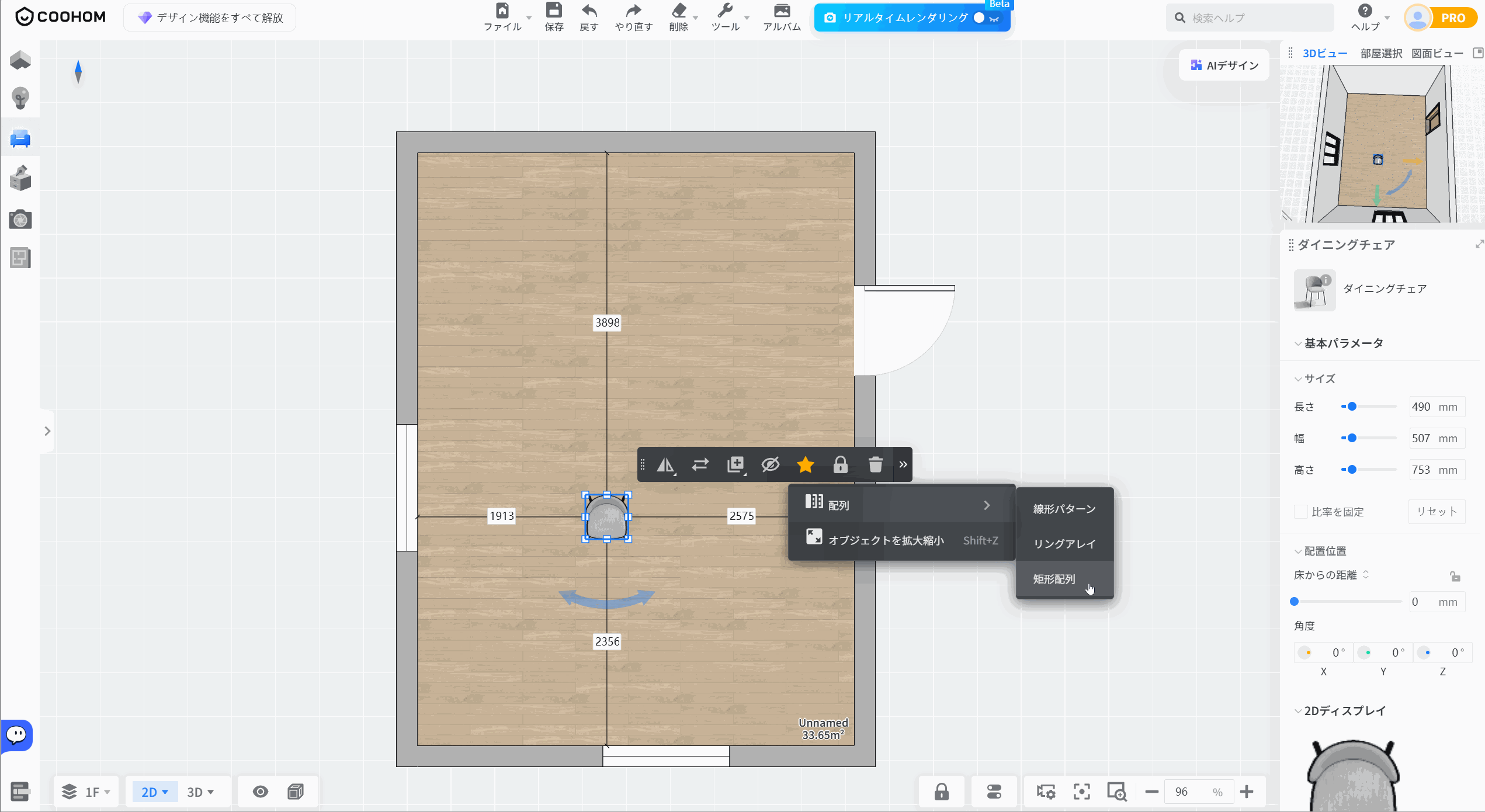
Task: Switch to the 図面ビュー tab
Action: 1437,53
